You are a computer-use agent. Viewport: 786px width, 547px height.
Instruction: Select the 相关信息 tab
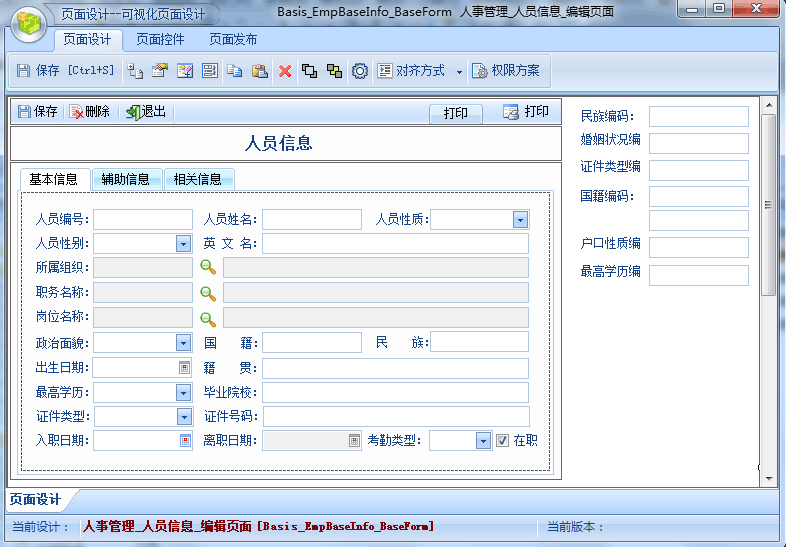pyautogui.click(x=198, y=179)
